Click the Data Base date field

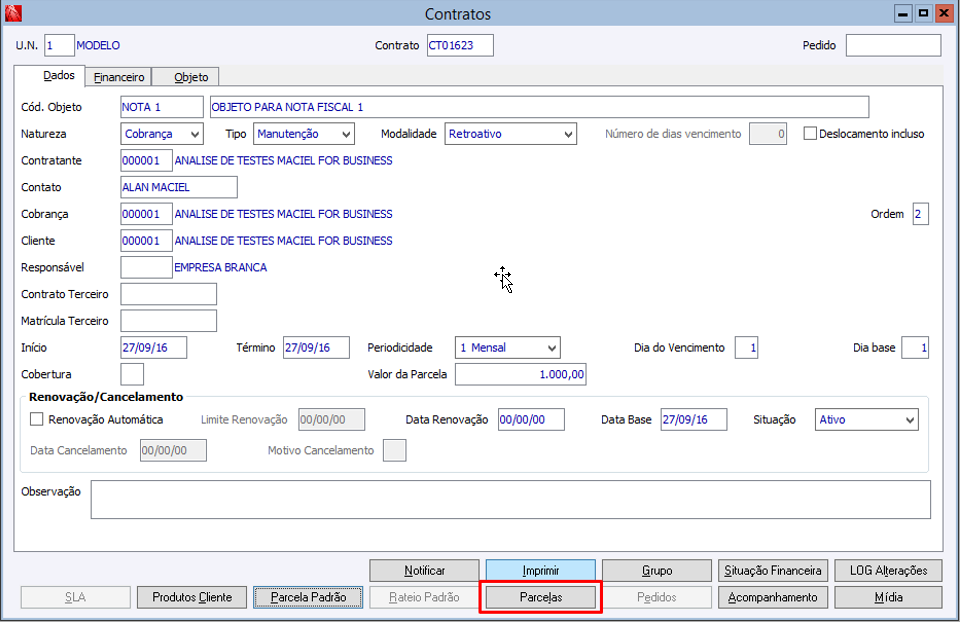coord(694,420)
